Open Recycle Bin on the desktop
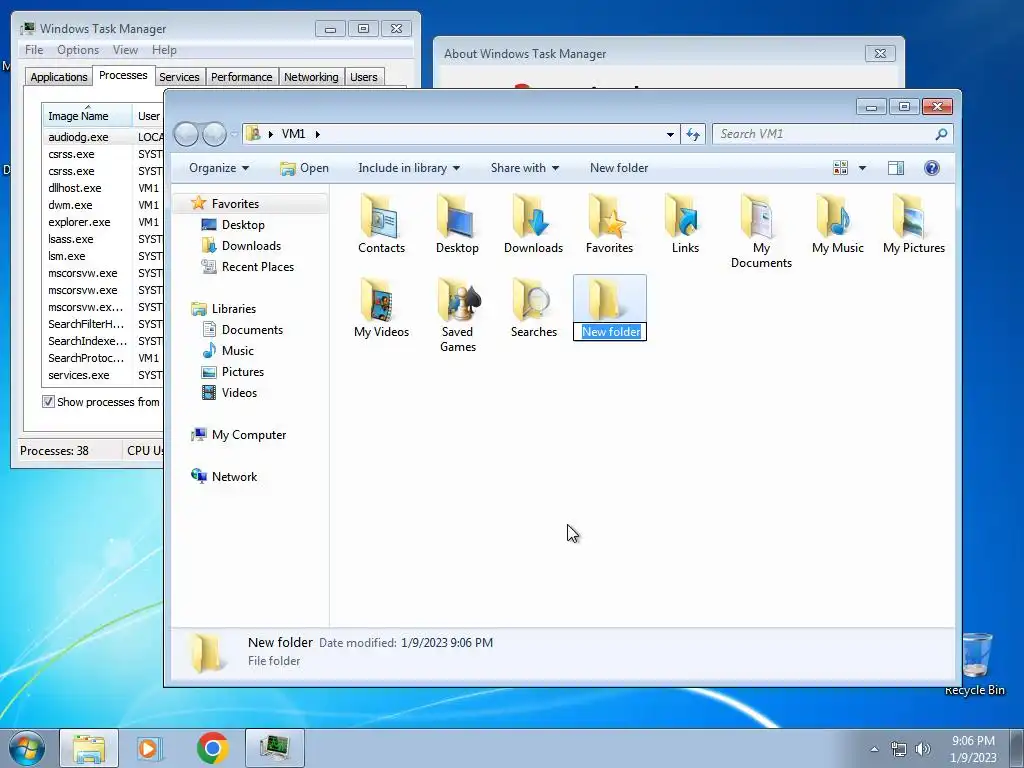1024x768 pixels. pyautogui.click(x=974, y=664)
